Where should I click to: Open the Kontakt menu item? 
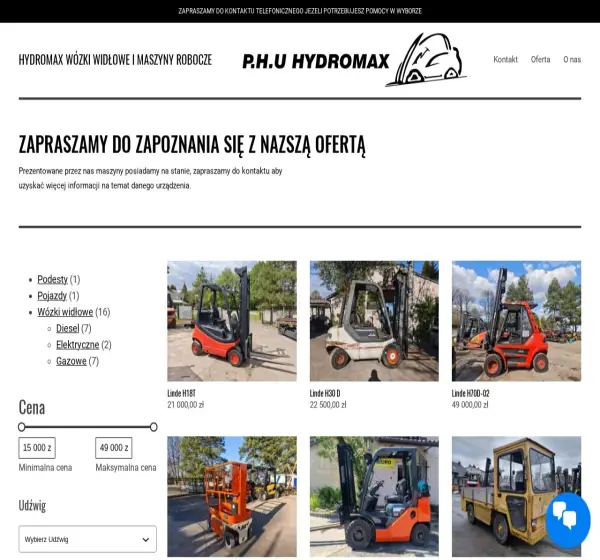(505, 59)
